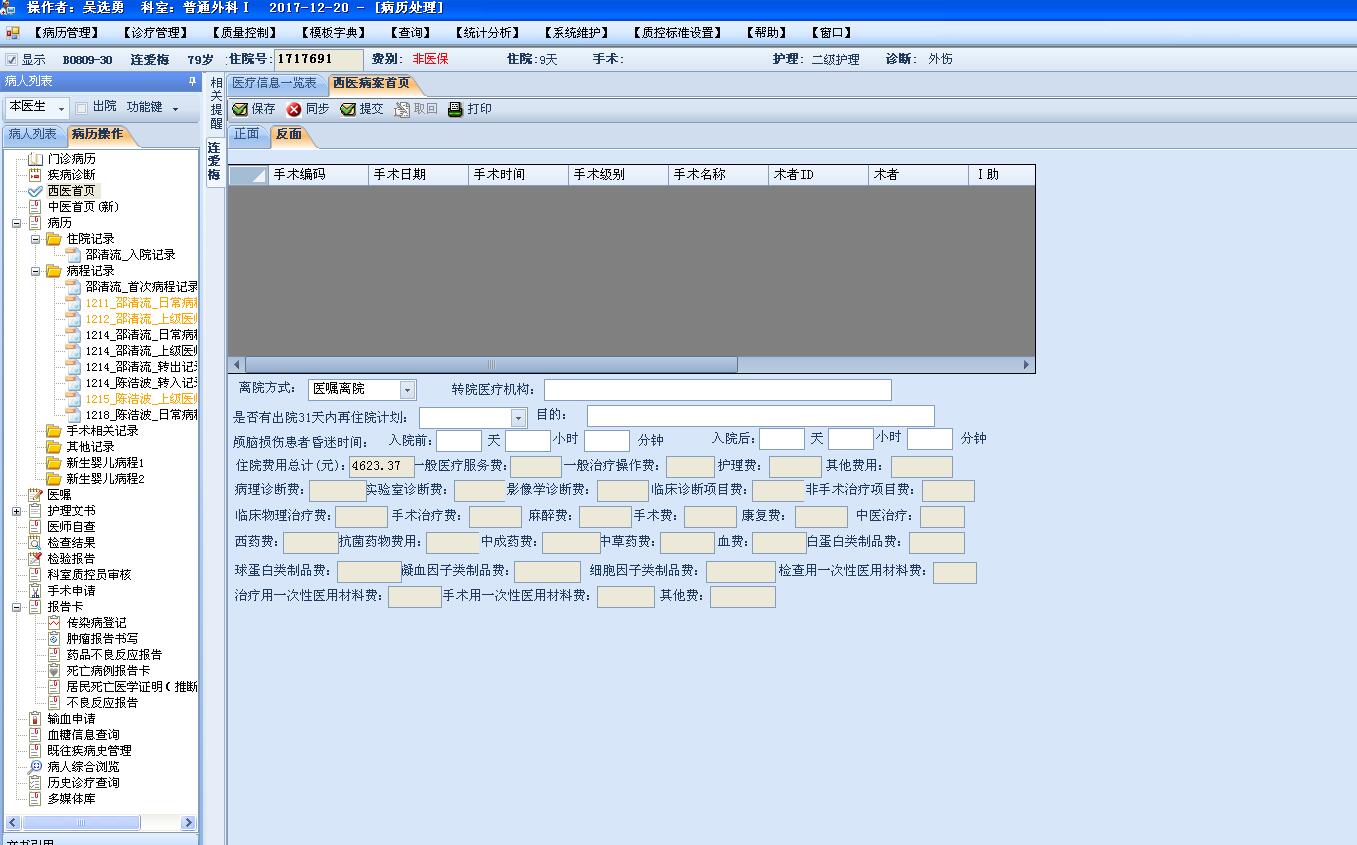Click the 病程记录 folder icon
The width and height of the screenshot is (1357, 845).
[x=54, y=271]
